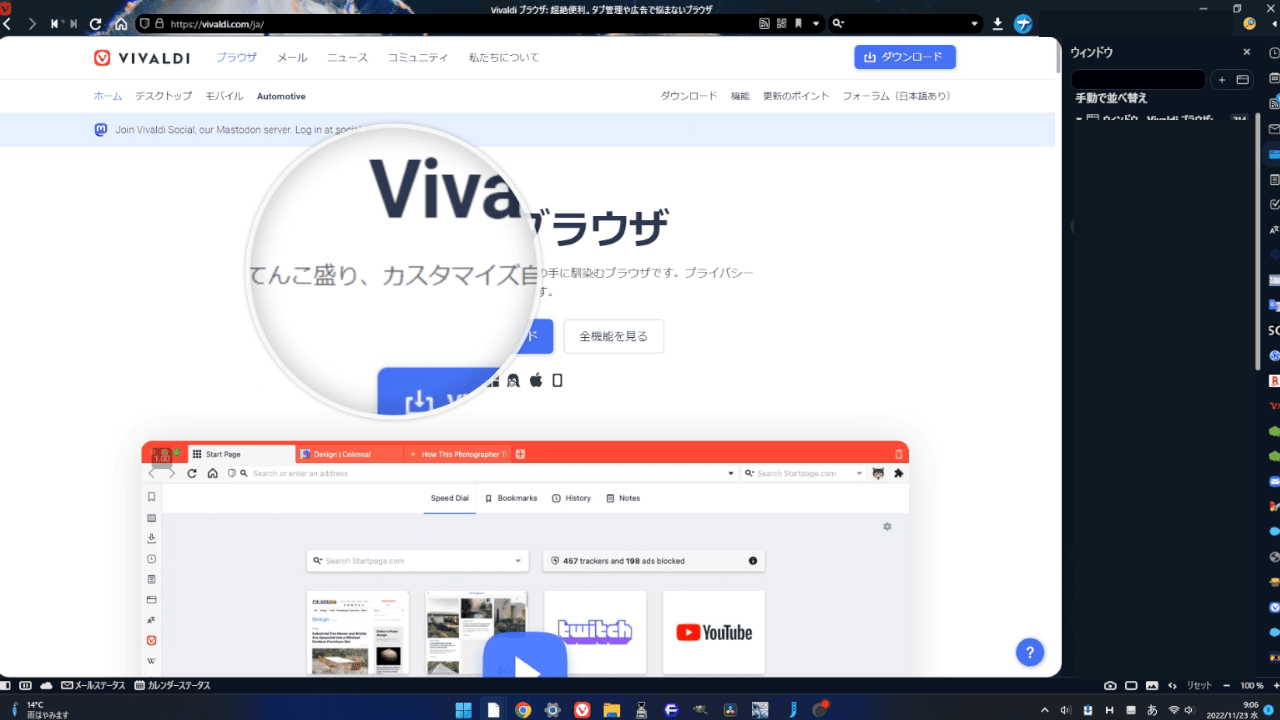Open Chrome from the taskbar
The image size is (1280, 720).
tap(522, 710)
